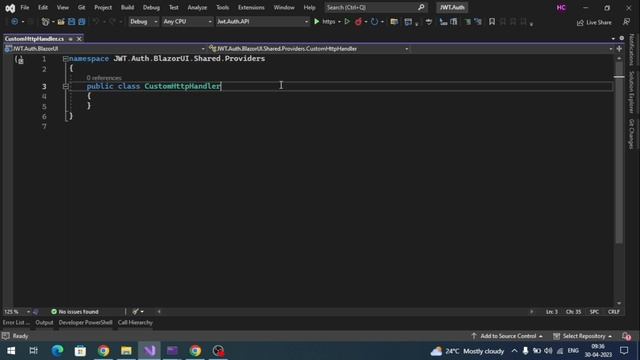Open the CustomHttpHandler type navigation dropdown
This screenshot has width=640, height=360.
point(309,49)
